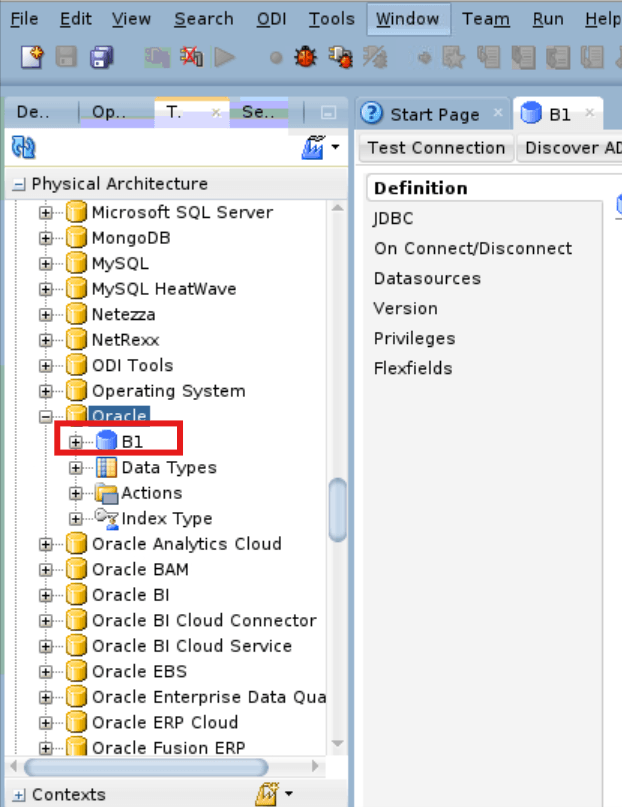Image resolution: width=622 pixels, height=807 pixels.
Task: Open the Window menu
Action: click(408, 19)
